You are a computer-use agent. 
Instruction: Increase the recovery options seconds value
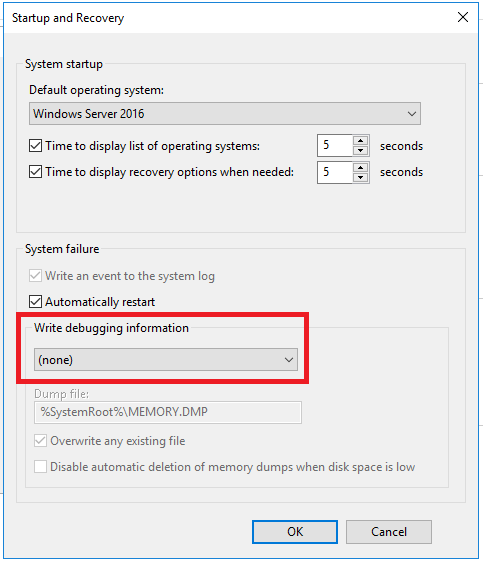(360, 167)
